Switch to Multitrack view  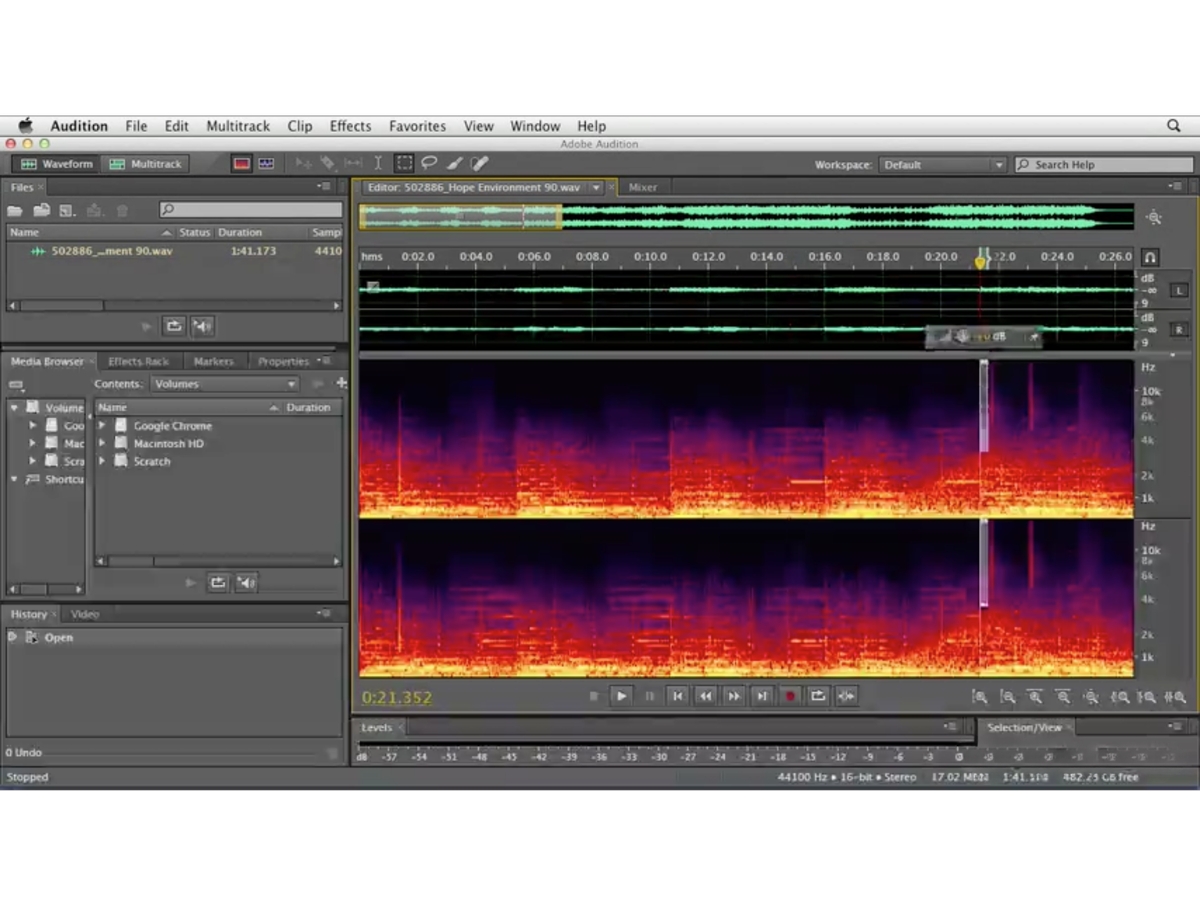(x=146, y=164)
